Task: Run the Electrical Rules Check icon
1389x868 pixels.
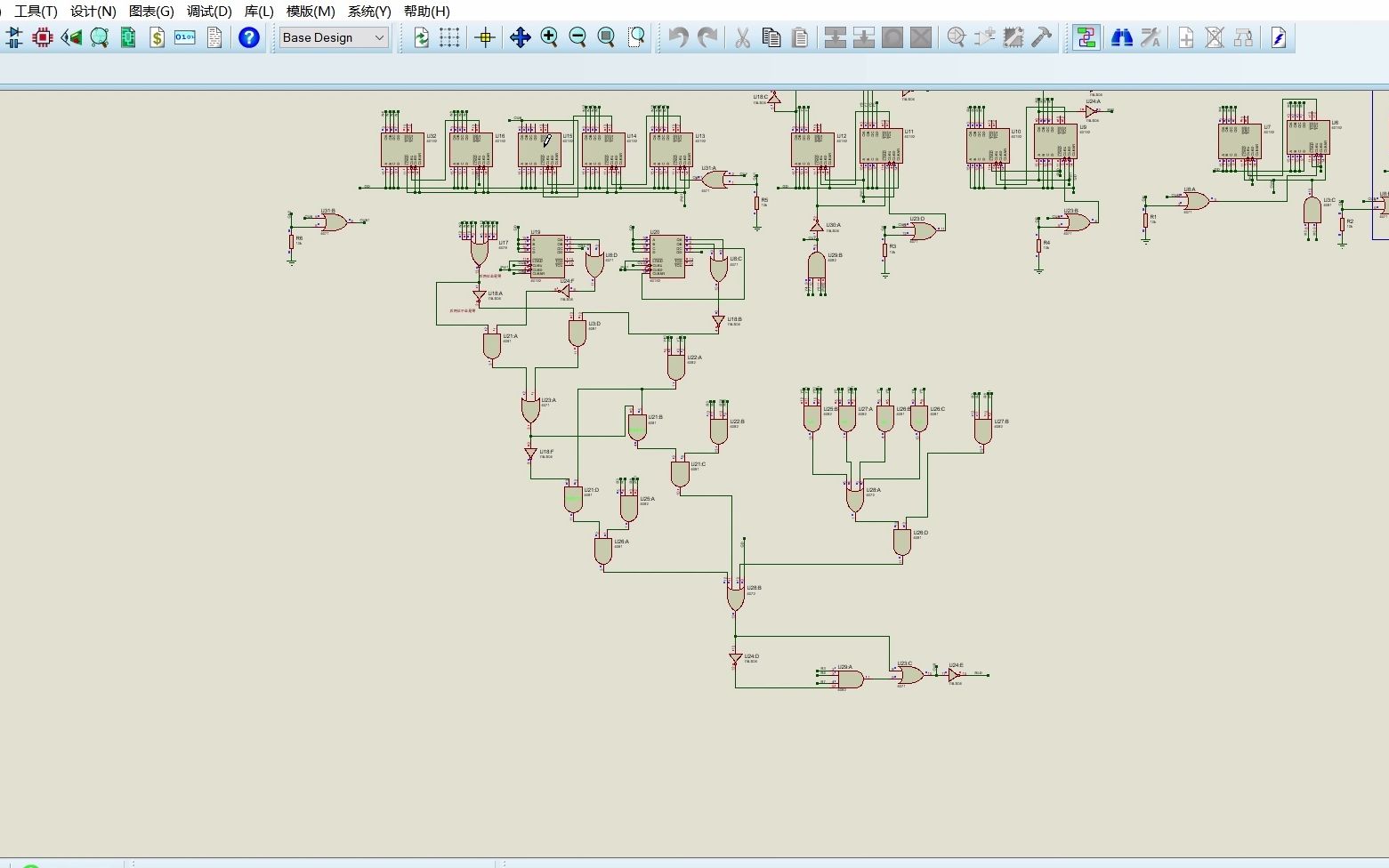Action: (x=1279, y=37)
